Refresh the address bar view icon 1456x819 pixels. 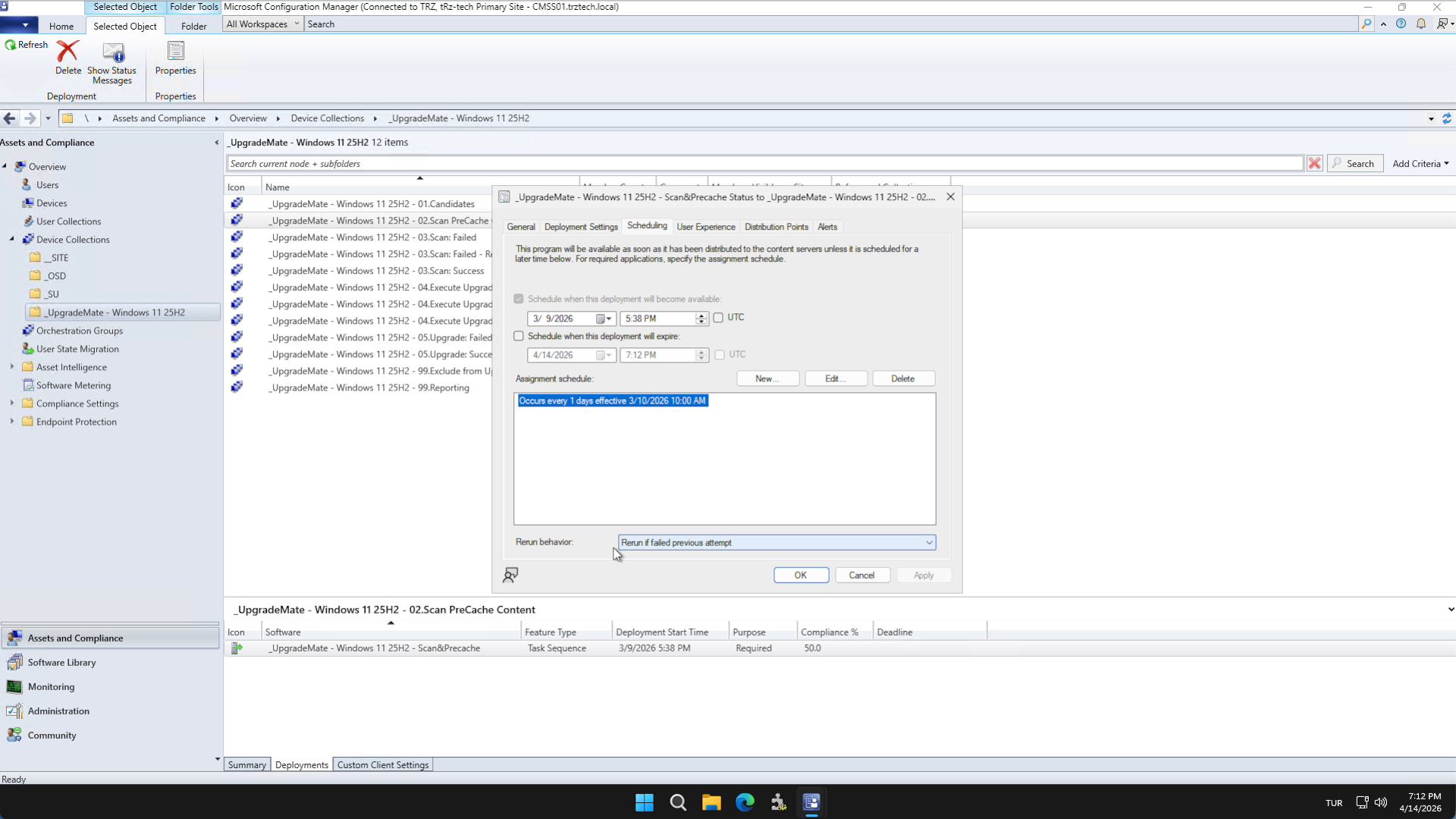pos(1446,118)
